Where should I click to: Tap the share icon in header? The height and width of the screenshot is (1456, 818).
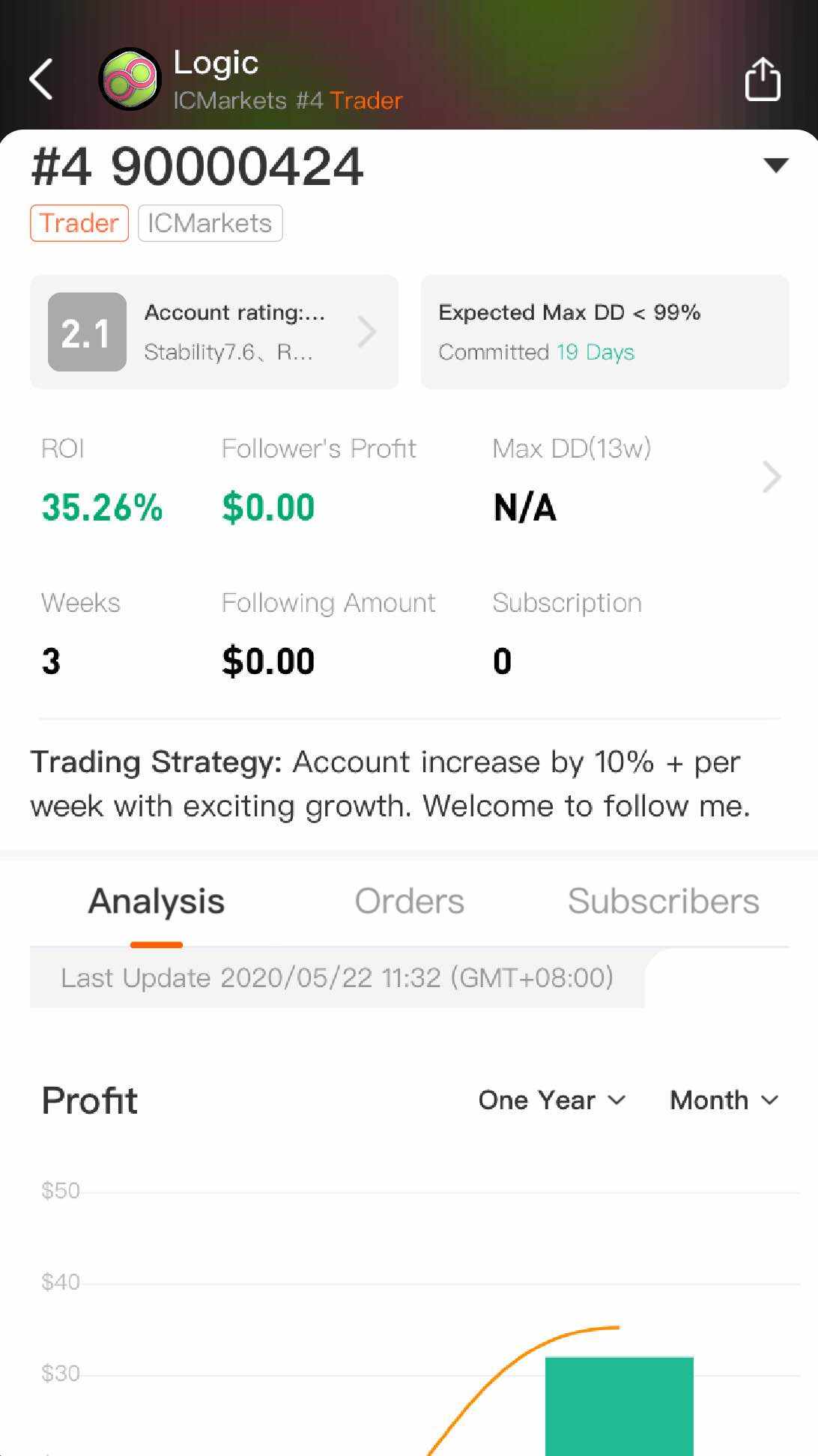763,79
